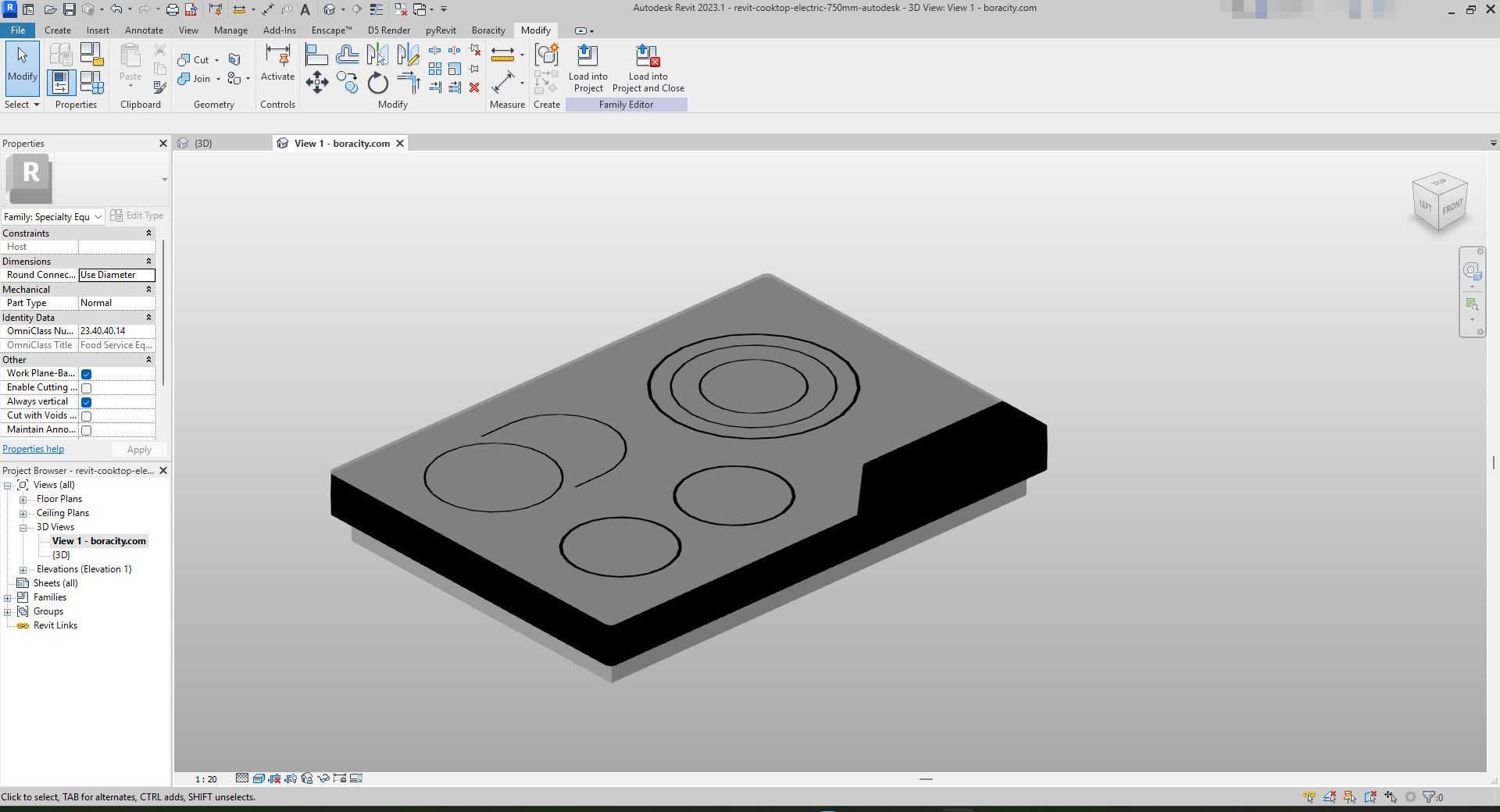Select the Move tool in Modify panel
1500x812 pixels.
point(316,82)
